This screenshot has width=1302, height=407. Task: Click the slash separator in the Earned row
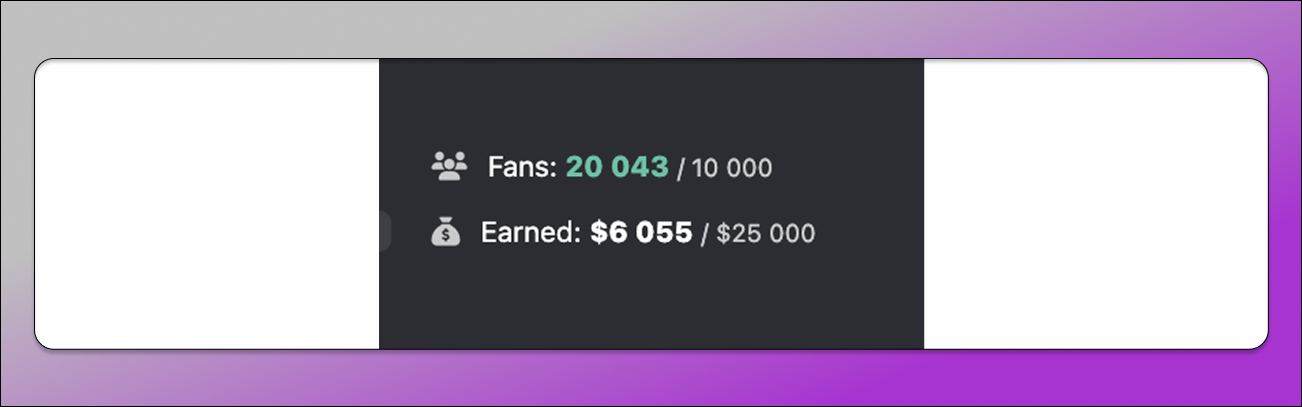point(704,235)
